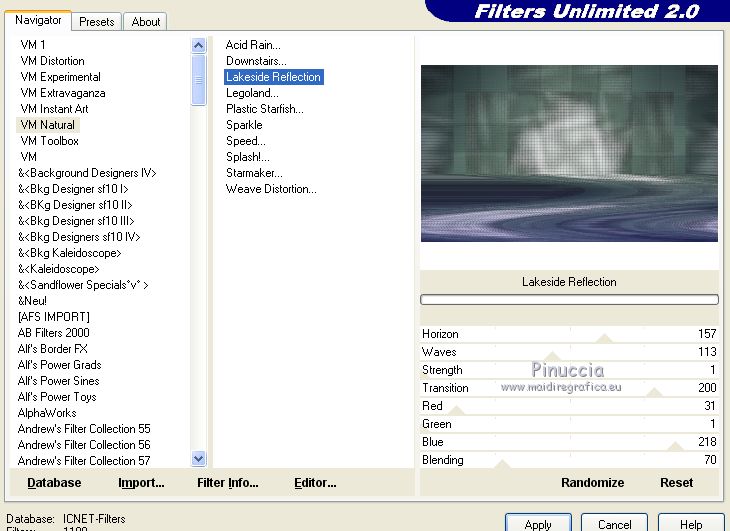Select the VM Experimental category
The height and width of the screenshot is (531, 730).
pyautogui.click(x=60, y=77)
